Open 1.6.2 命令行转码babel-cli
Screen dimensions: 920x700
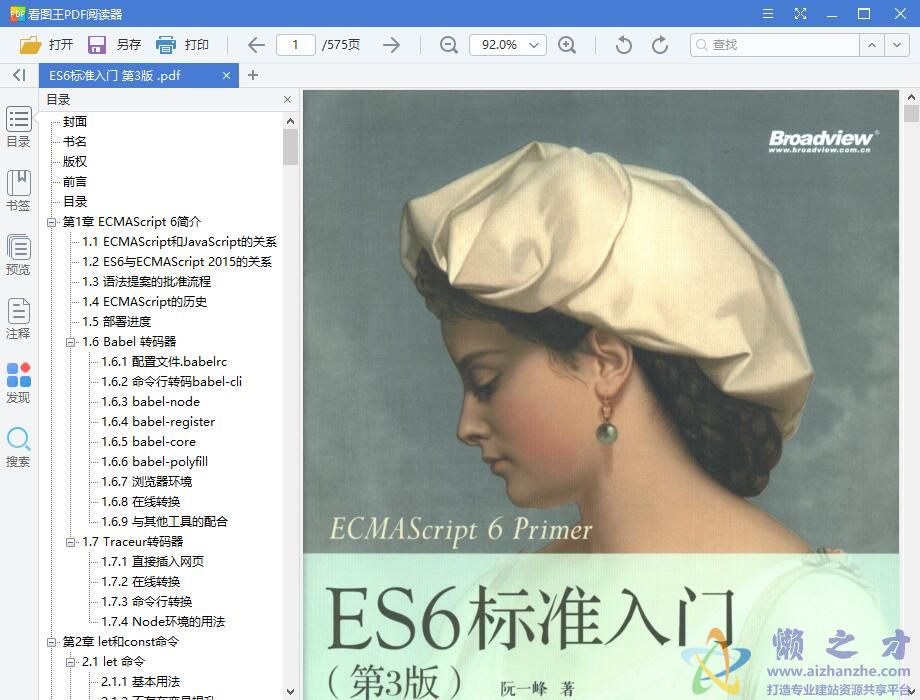coord(172,381)
